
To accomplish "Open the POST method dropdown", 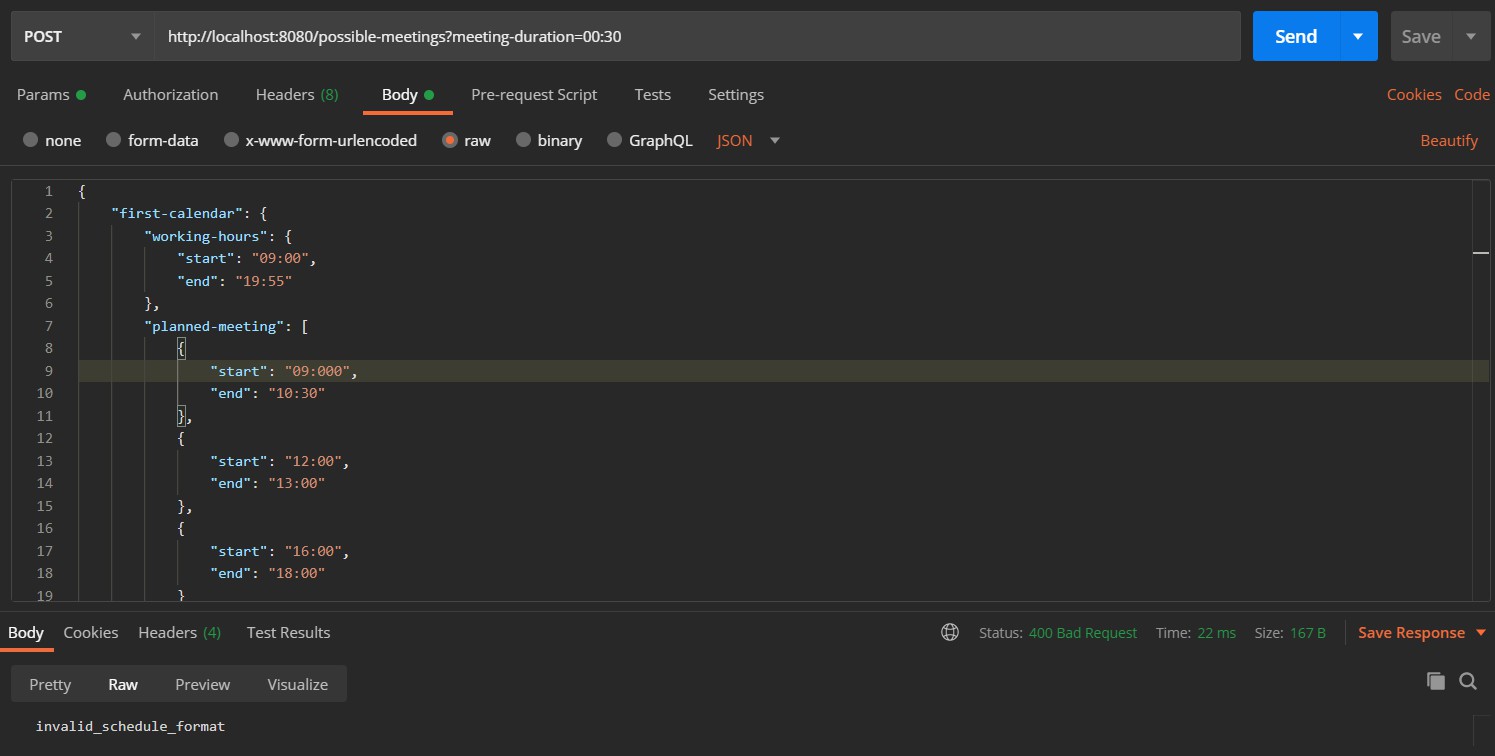I will click(x=82, y=36).
